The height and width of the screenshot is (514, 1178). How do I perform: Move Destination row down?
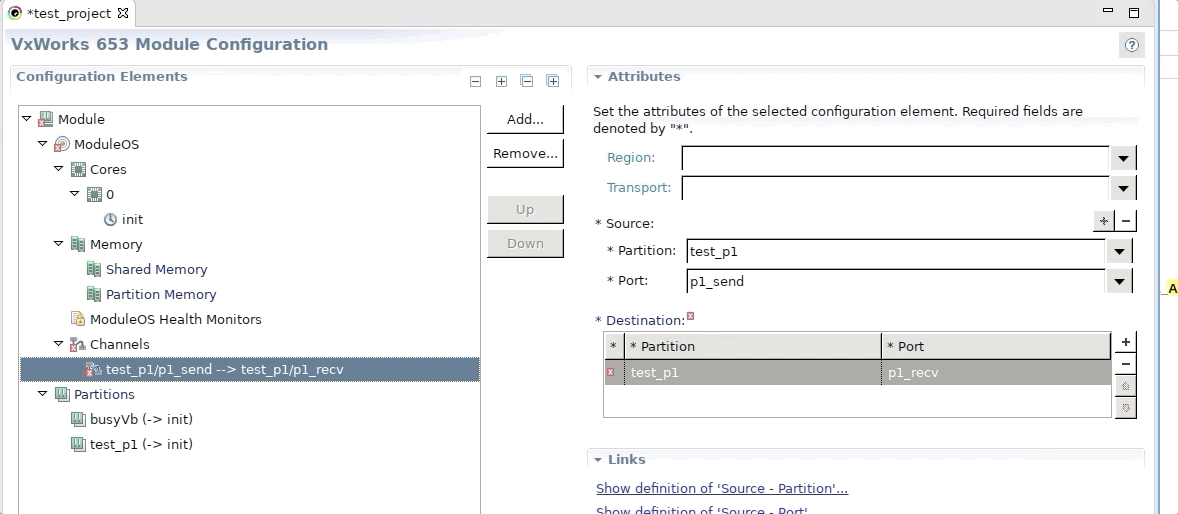[1125, 408]
